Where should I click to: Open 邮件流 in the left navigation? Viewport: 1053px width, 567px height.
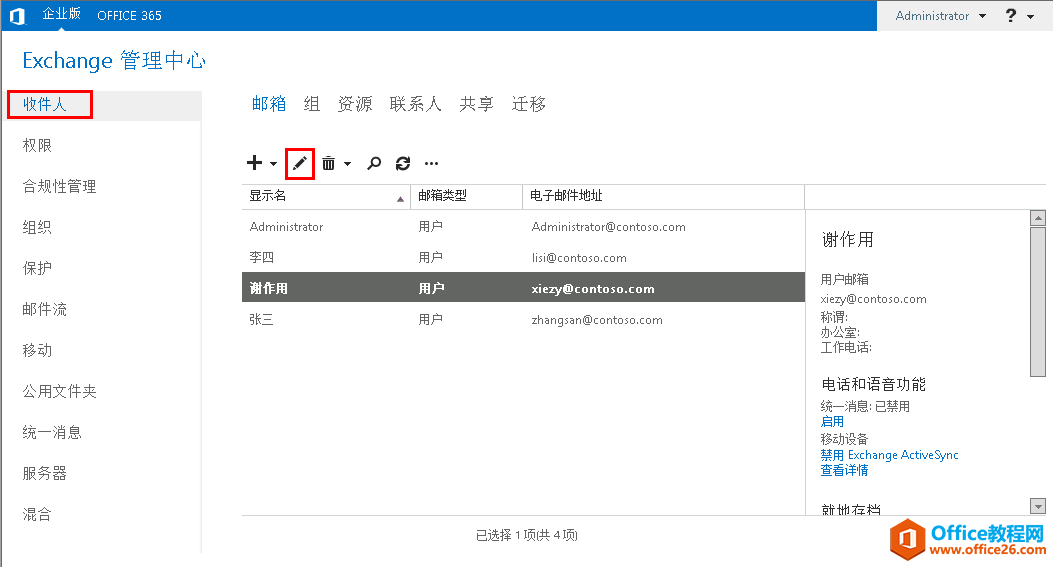[45, 309]
